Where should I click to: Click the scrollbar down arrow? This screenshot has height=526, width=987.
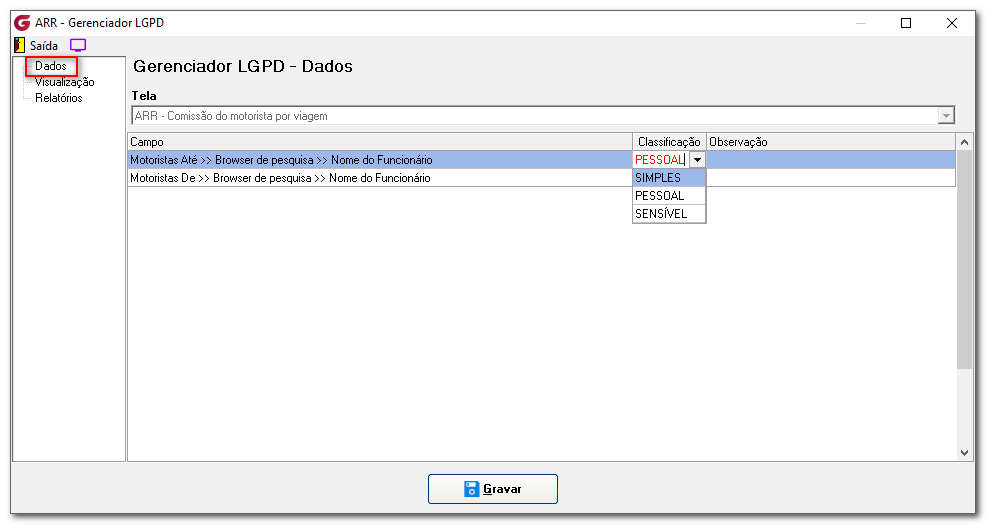(964, 452)
